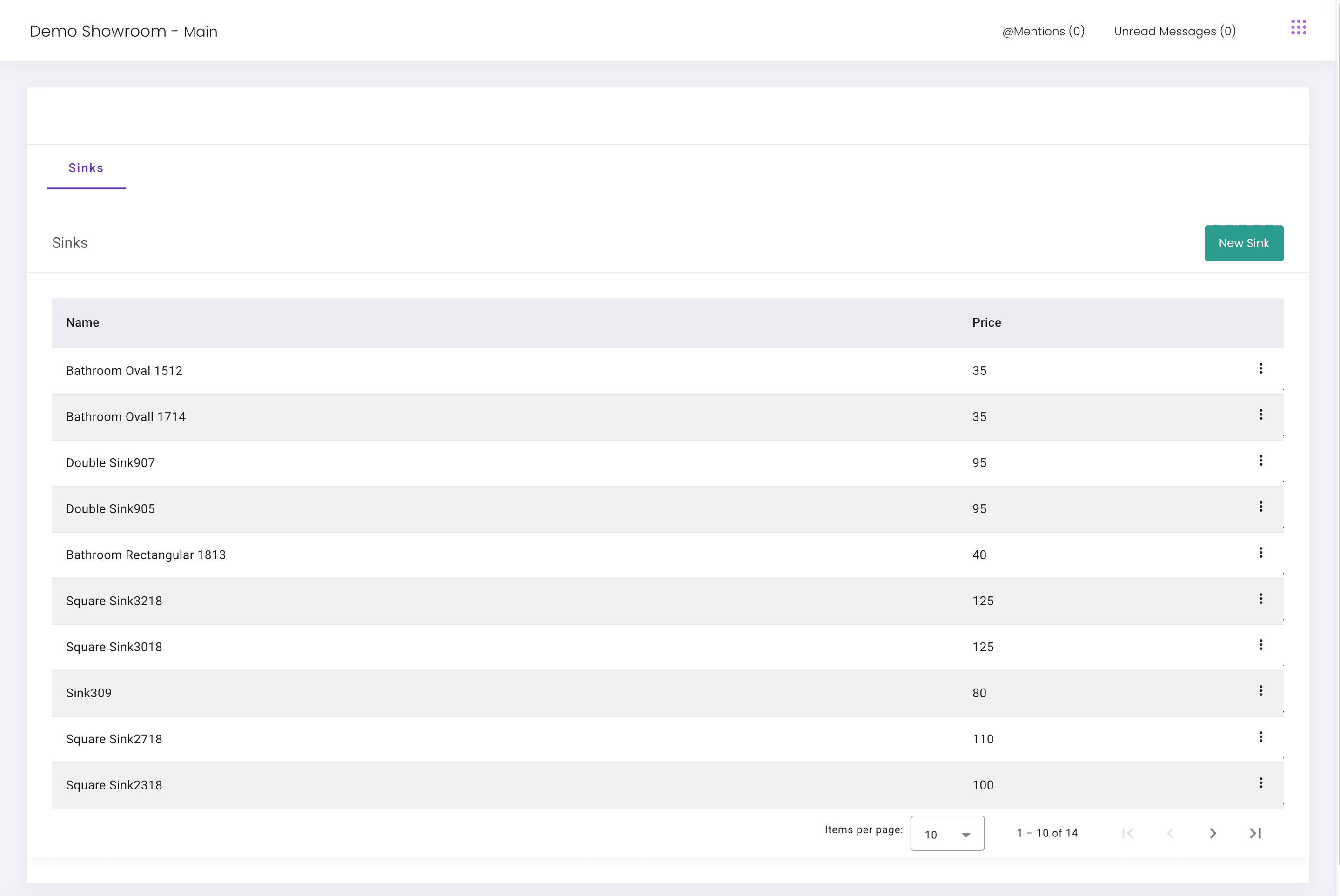Open actions menu for Square Sink2718

[x=1260, y=737]
